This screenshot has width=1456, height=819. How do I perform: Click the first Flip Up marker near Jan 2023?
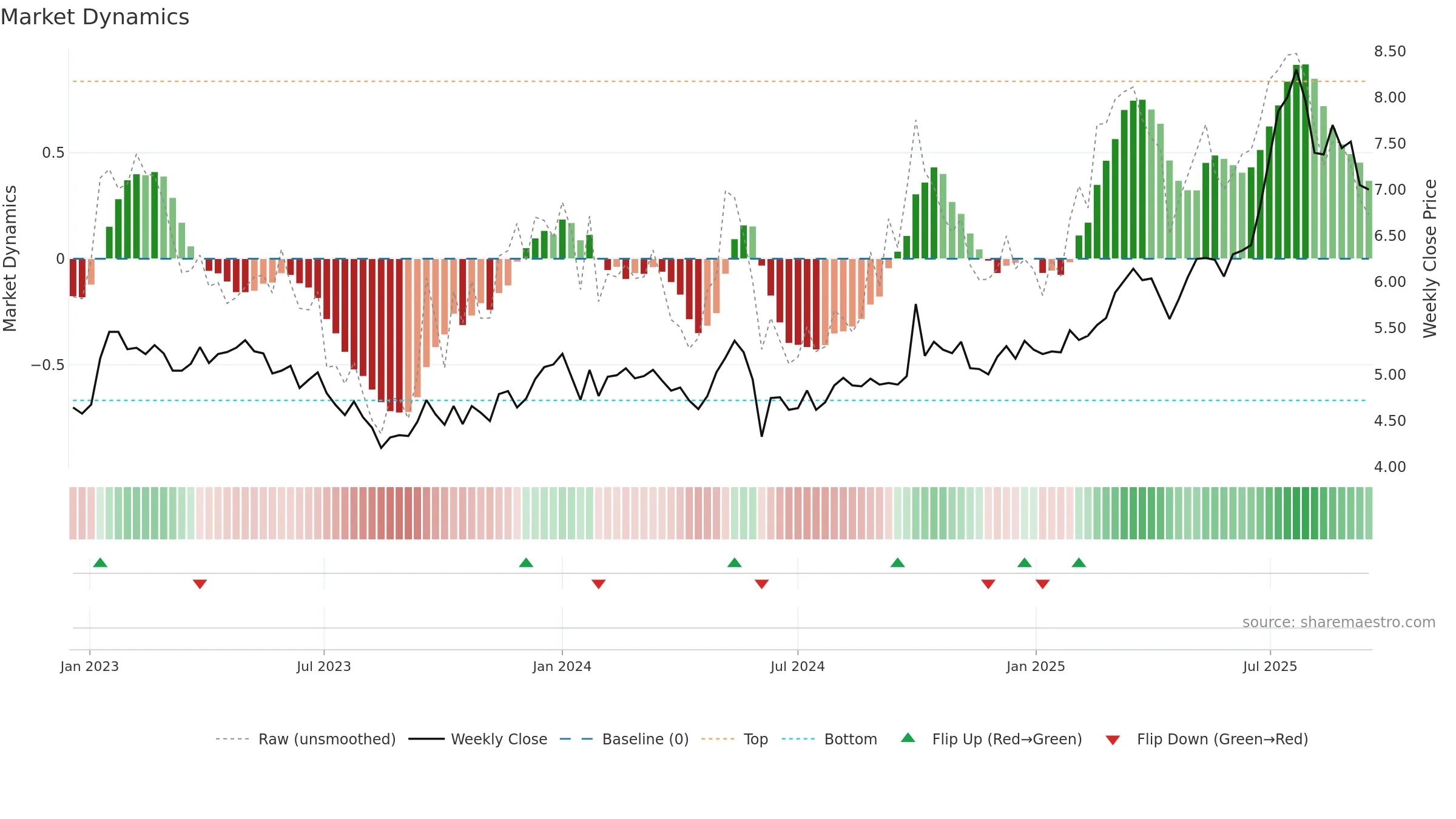click(100, 562)
